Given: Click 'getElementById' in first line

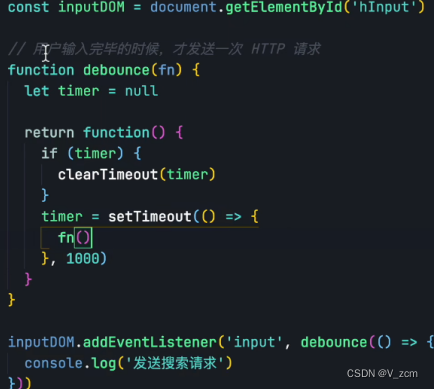Looking at the screenshot, I should (x=284, y=7).
